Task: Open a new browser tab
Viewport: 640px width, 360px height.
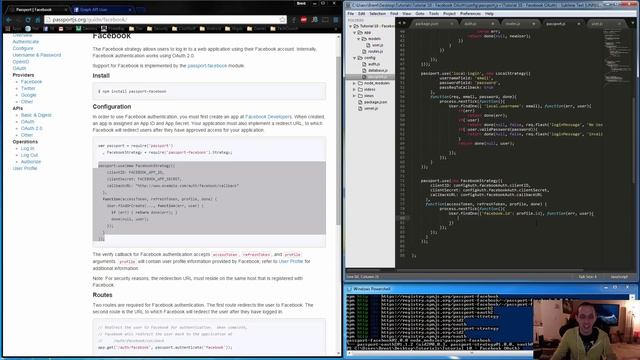Action: pos(141,9)
